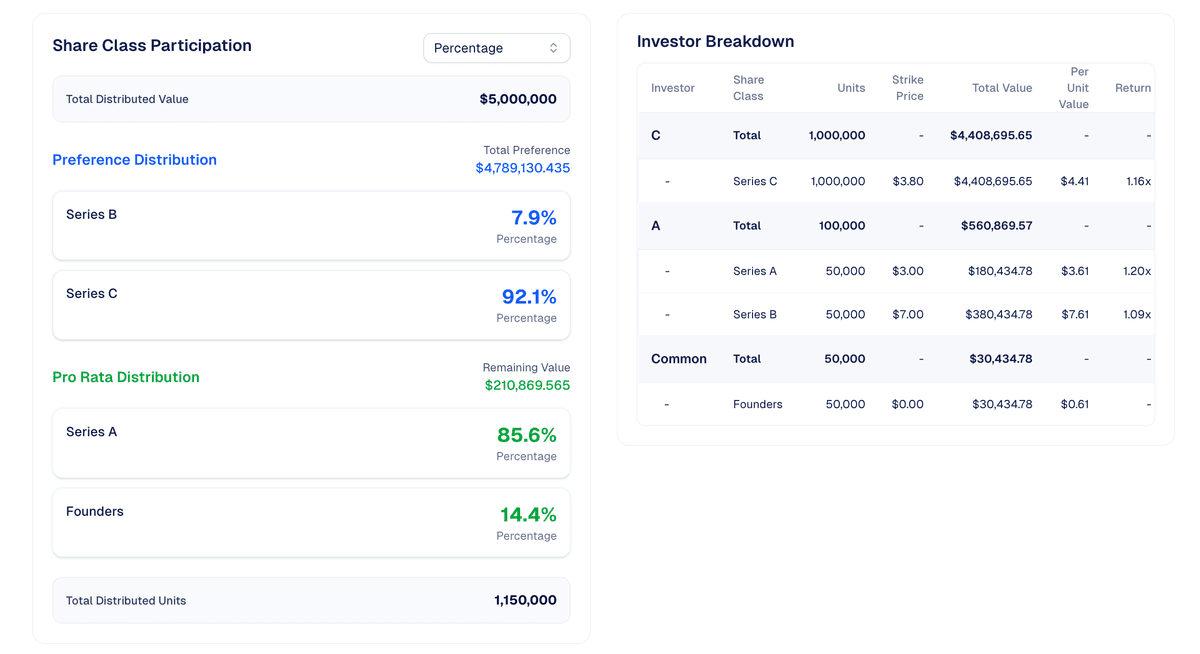
Task: Select the Common investor total row
Action: click(895, 359)
